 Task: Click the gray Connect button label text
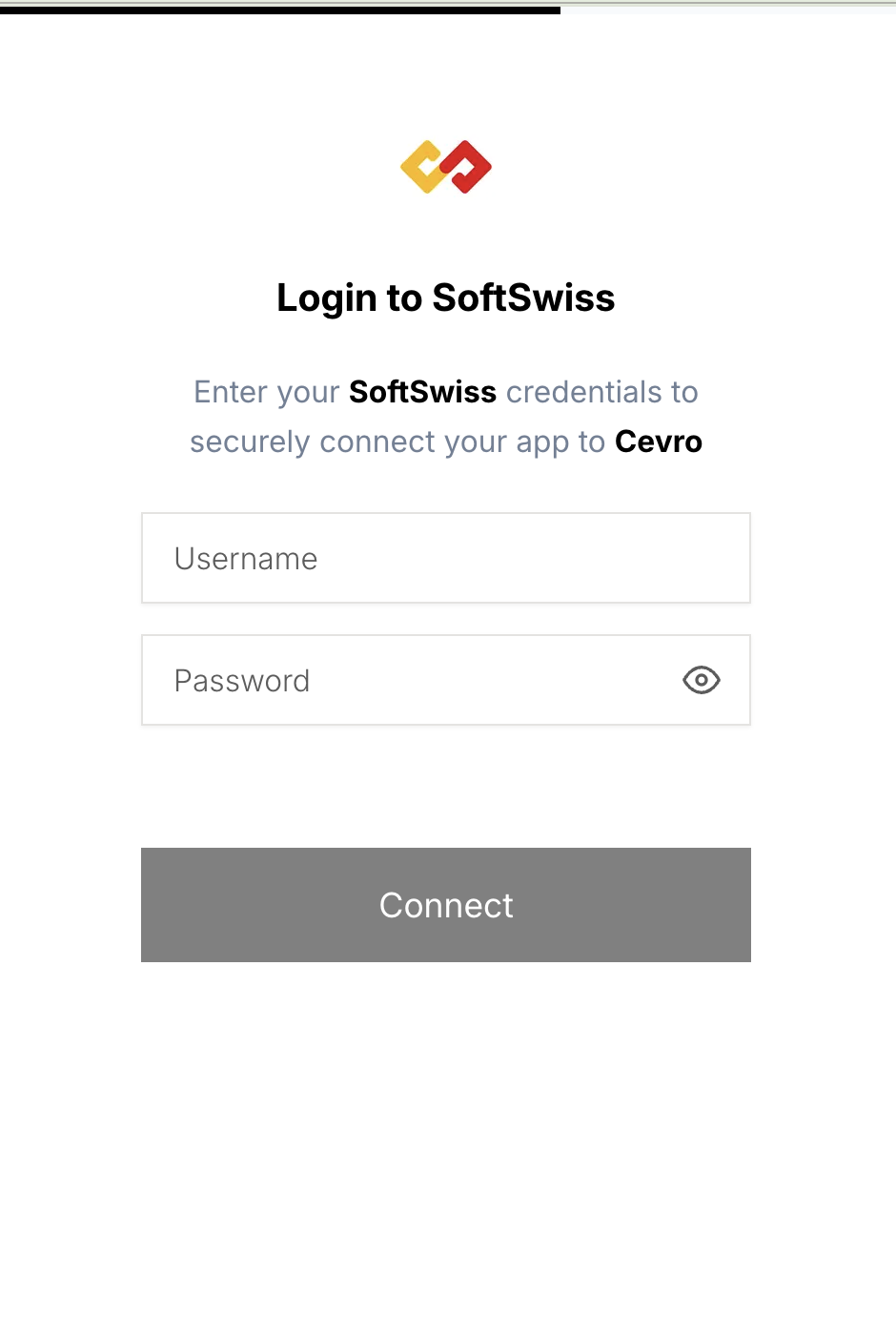[445, 904]
